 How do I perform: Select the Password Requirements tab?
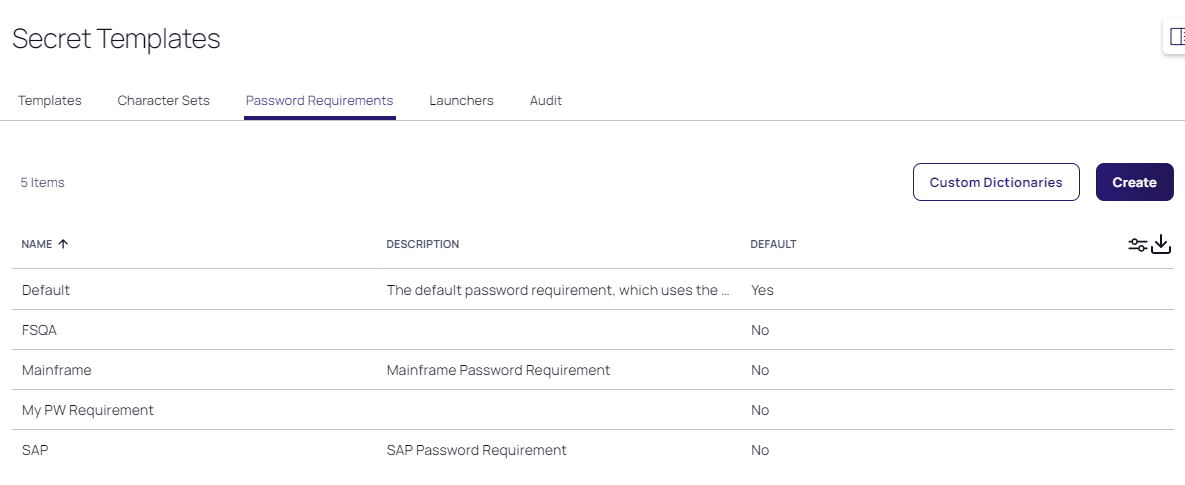(319, 101)
